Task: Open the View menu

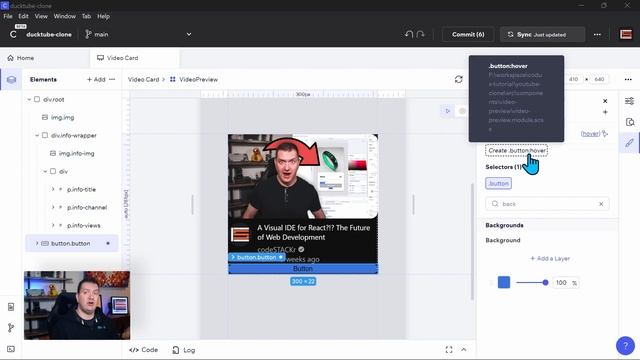Action: pos(41,16)
